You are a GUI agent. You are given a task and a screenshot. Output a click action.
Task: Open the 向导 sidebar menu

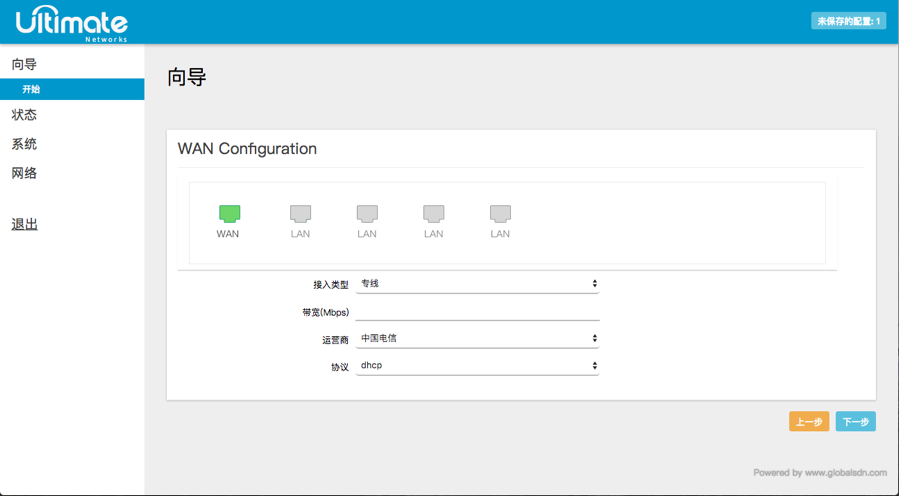click(25, 64)
